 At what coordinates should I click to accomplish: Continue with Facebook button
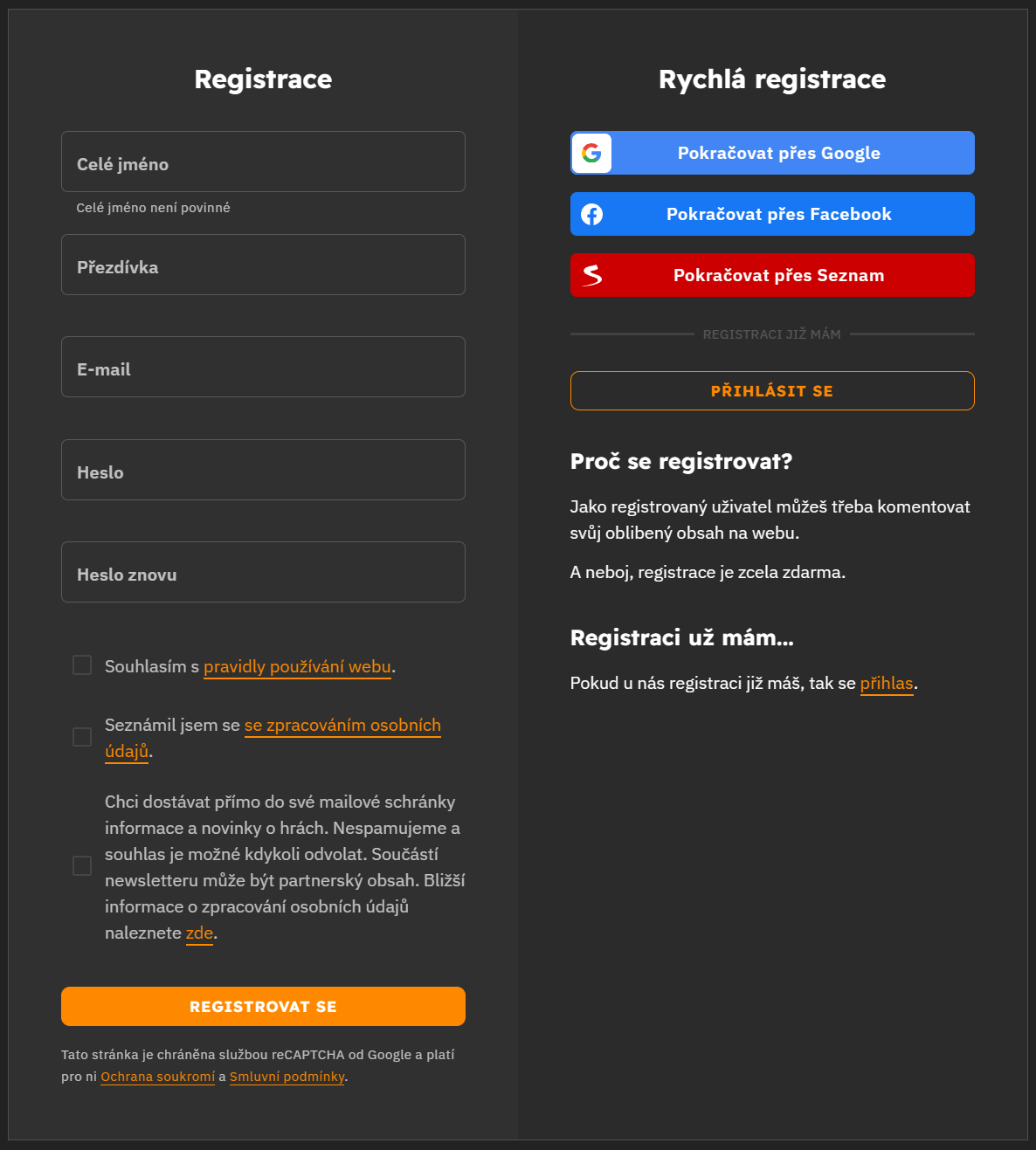tap(772, 214)
